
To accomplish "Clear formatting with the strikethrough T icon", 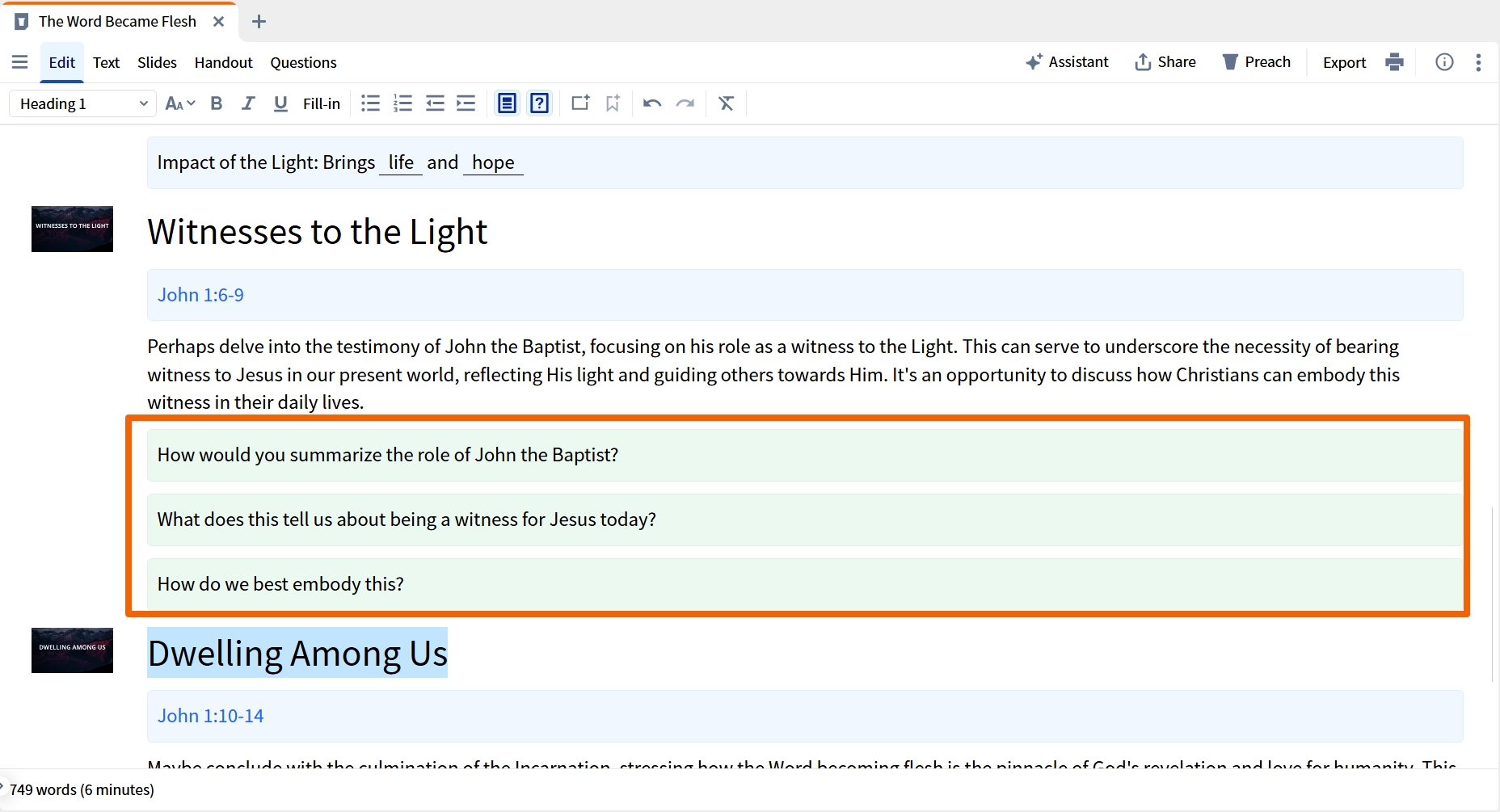I will pos(727,103).
